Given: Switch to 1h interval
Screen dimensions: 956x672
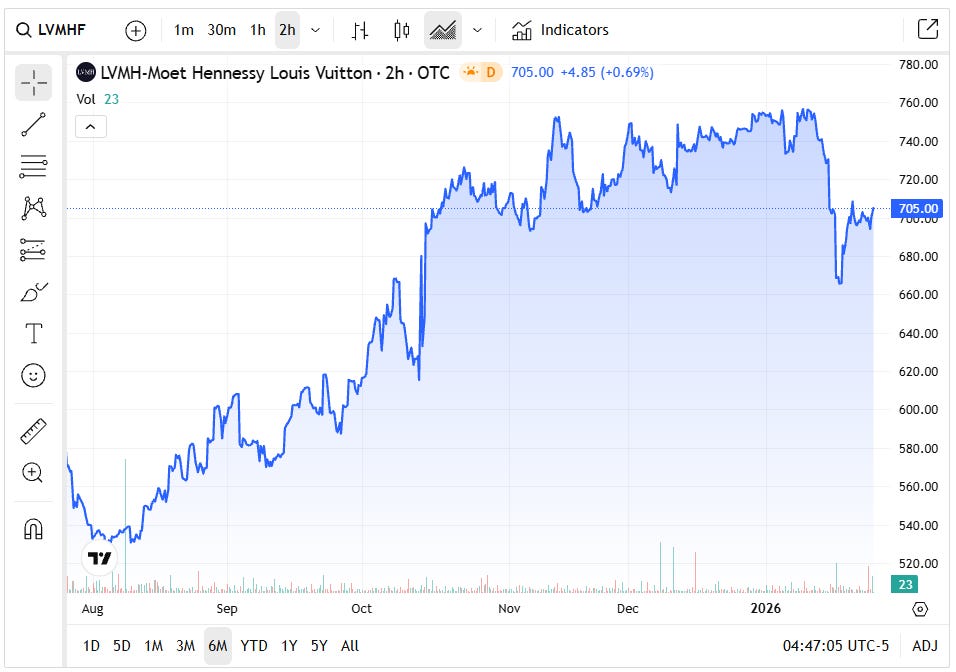Looking at the screenshot, I should 258,30.
